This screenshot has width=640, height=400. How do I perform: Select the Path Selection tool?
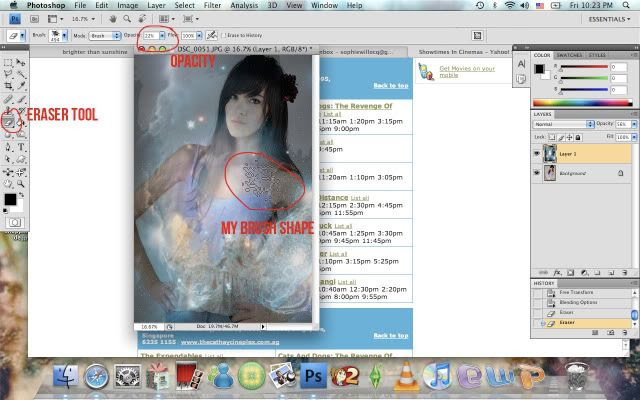8,159
